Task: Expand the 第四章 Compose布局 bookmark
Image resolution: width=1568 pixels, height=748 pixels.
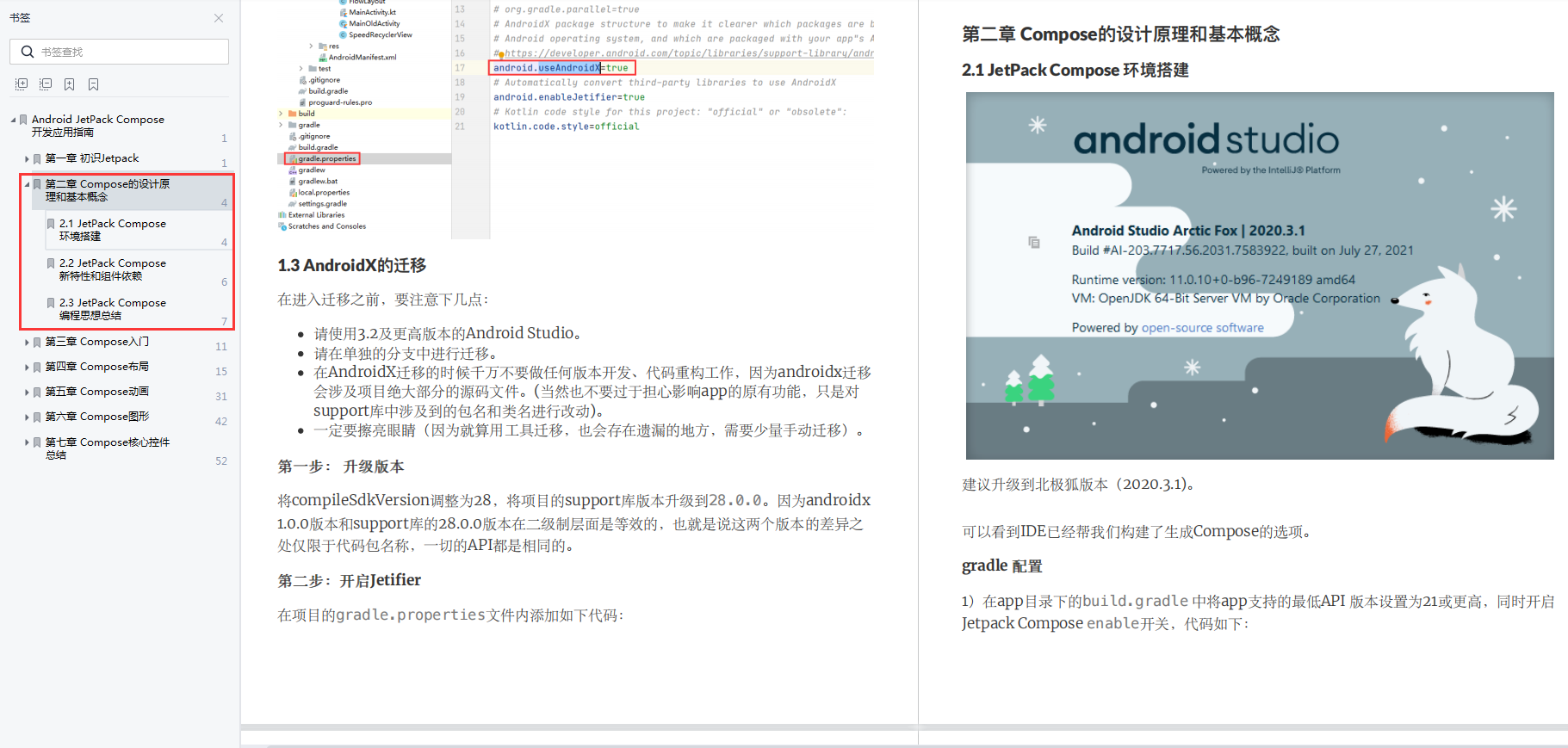Action: click(x=27, y=368)
